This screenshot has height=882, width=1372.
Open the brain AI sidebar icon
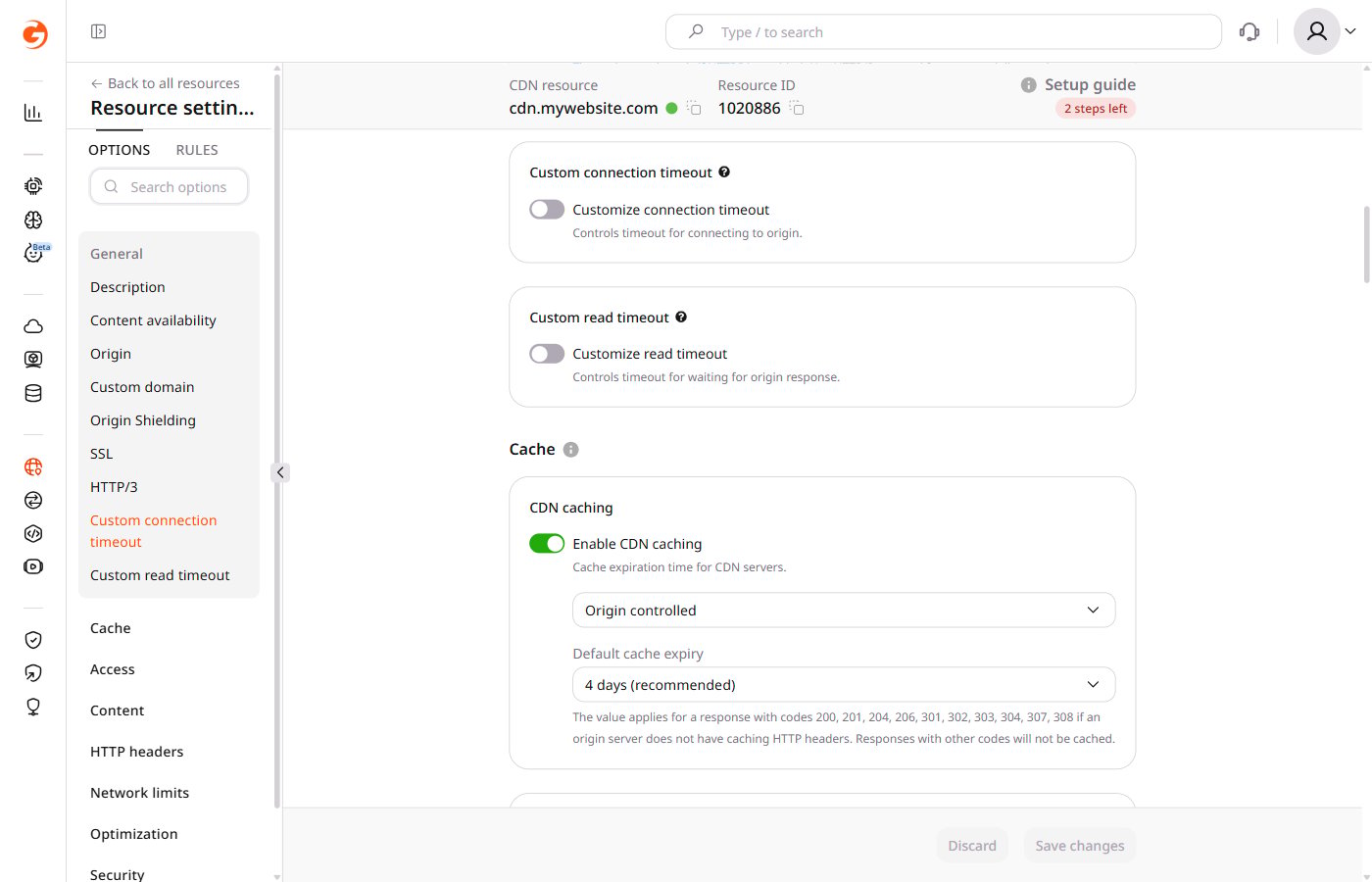click(33, 220)
